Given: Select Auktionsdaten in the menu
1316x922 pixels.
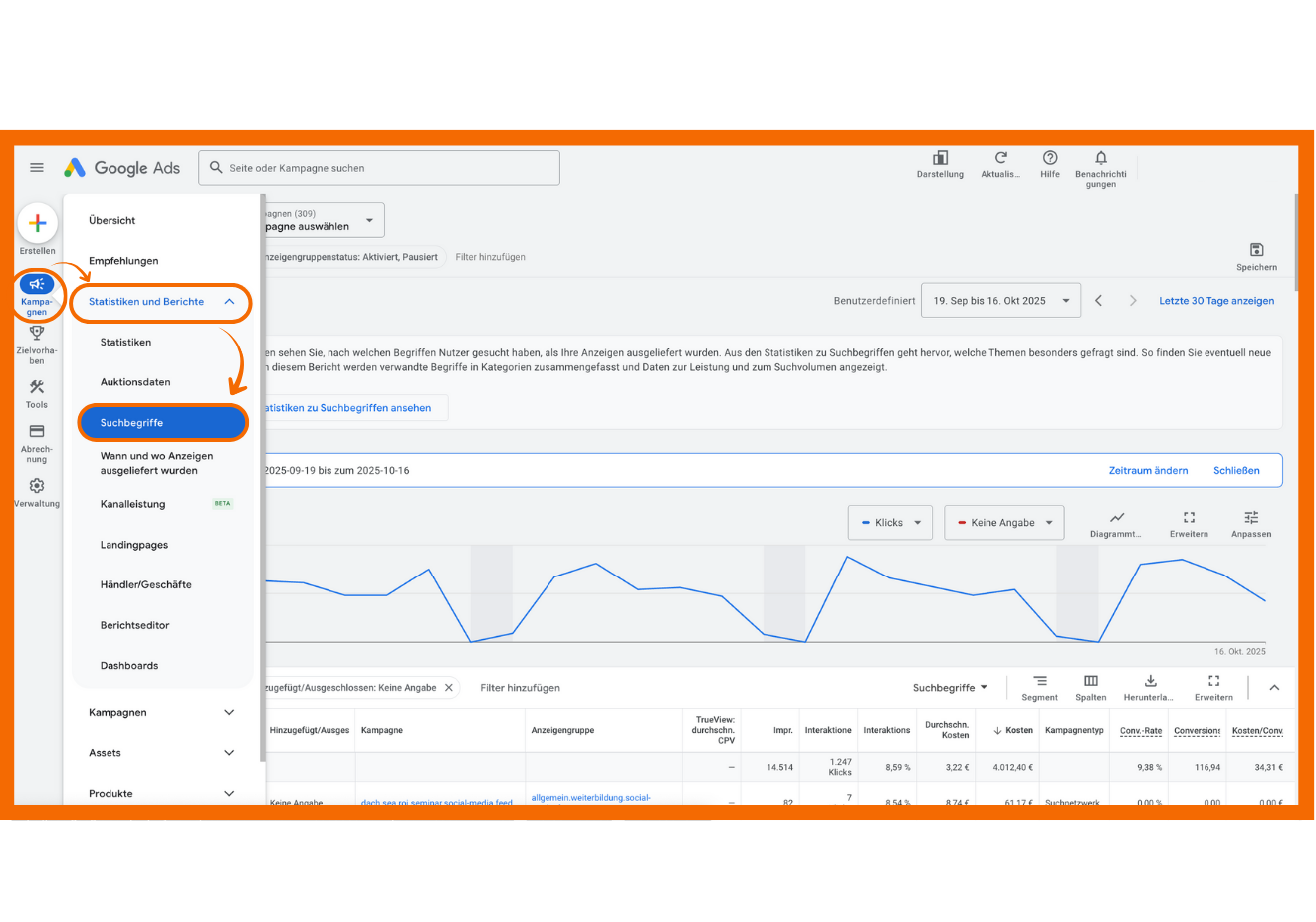Looking at the screenshot, I should pos(135,382).
